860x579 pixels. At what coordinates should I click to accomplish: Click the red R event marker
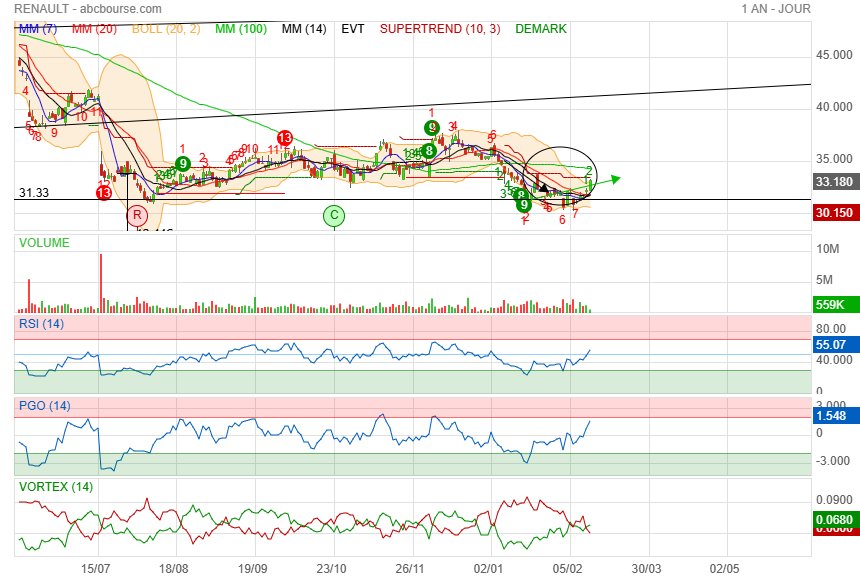click(136, 215)
